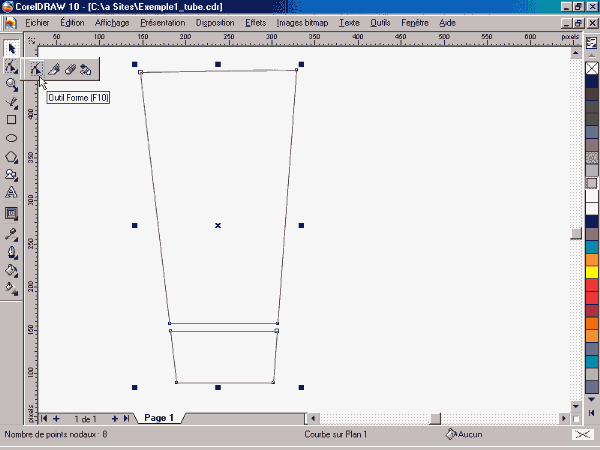Switch to the Page 1 tab

tap(159, 418)
